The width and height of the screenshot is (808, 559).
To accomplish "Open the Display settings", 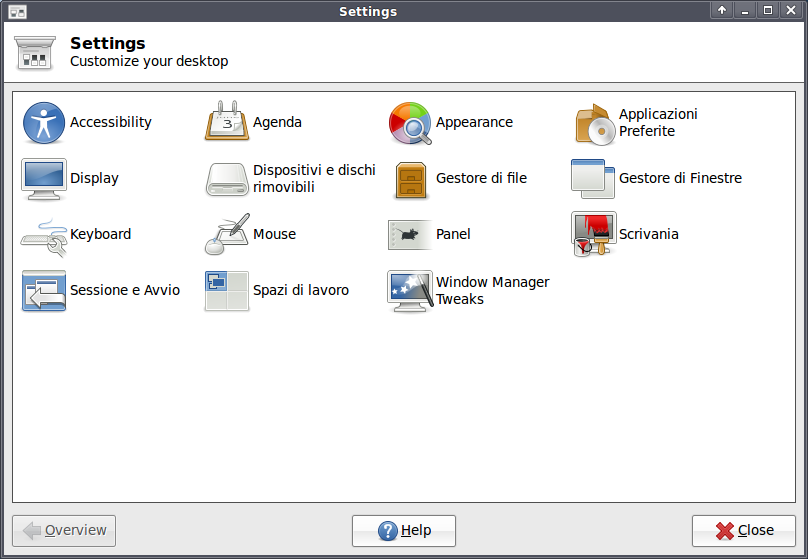I will click(43, 179).
